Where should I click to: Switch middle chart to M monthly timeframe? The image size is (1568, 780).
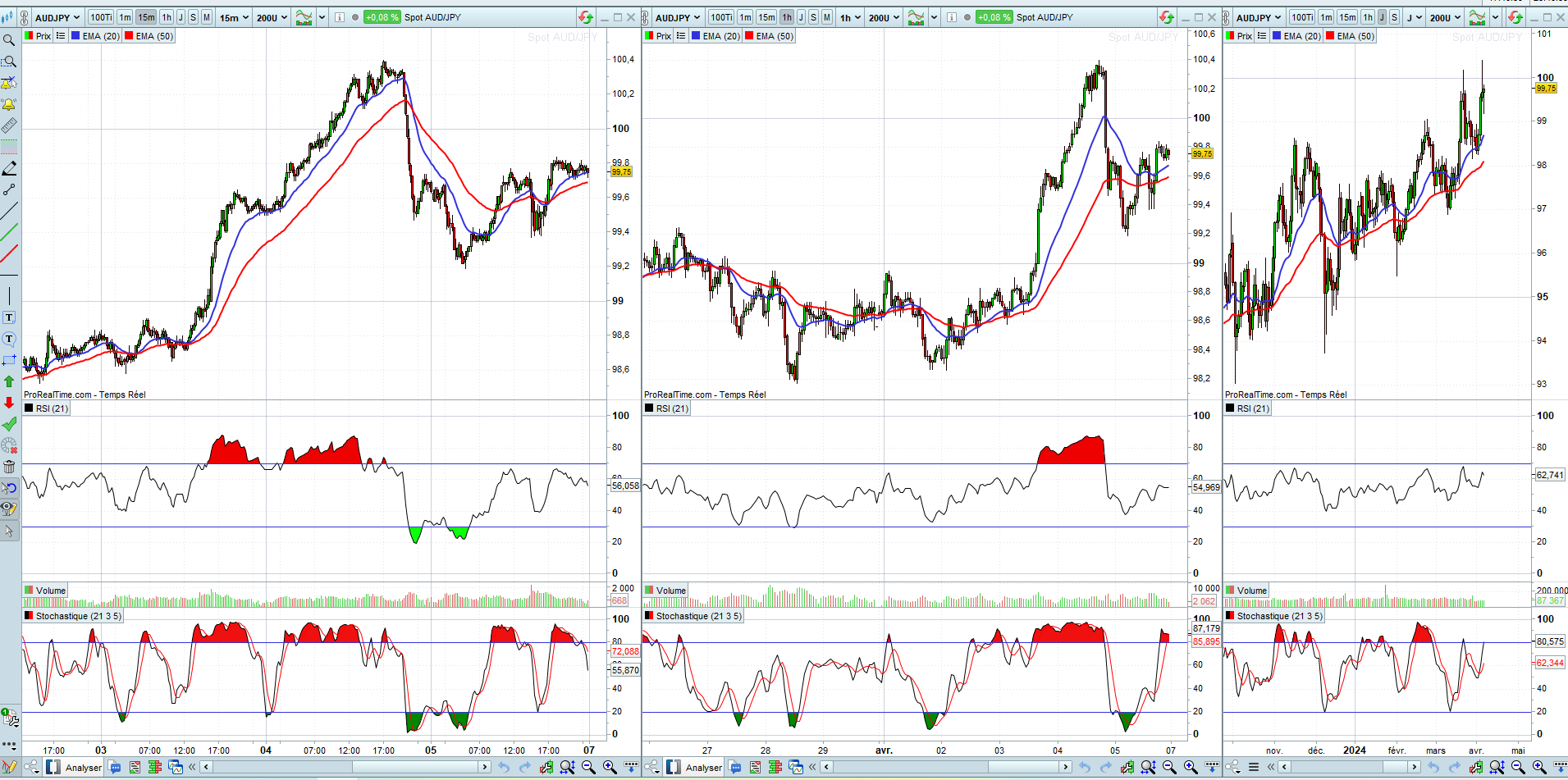coord(826,17)
